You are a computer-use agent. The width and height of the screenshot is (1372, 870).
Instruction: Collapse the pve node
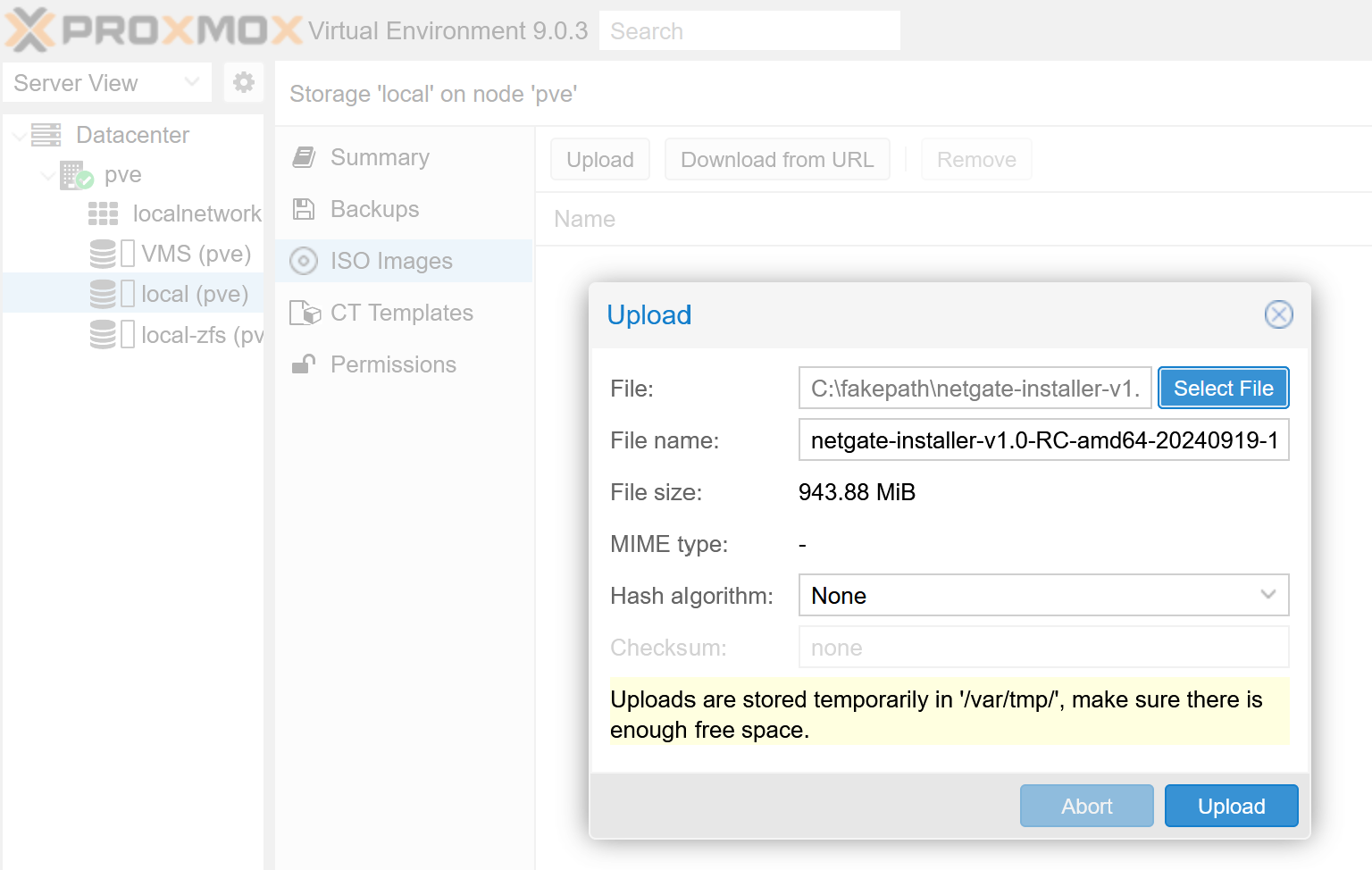click(48, 176)
